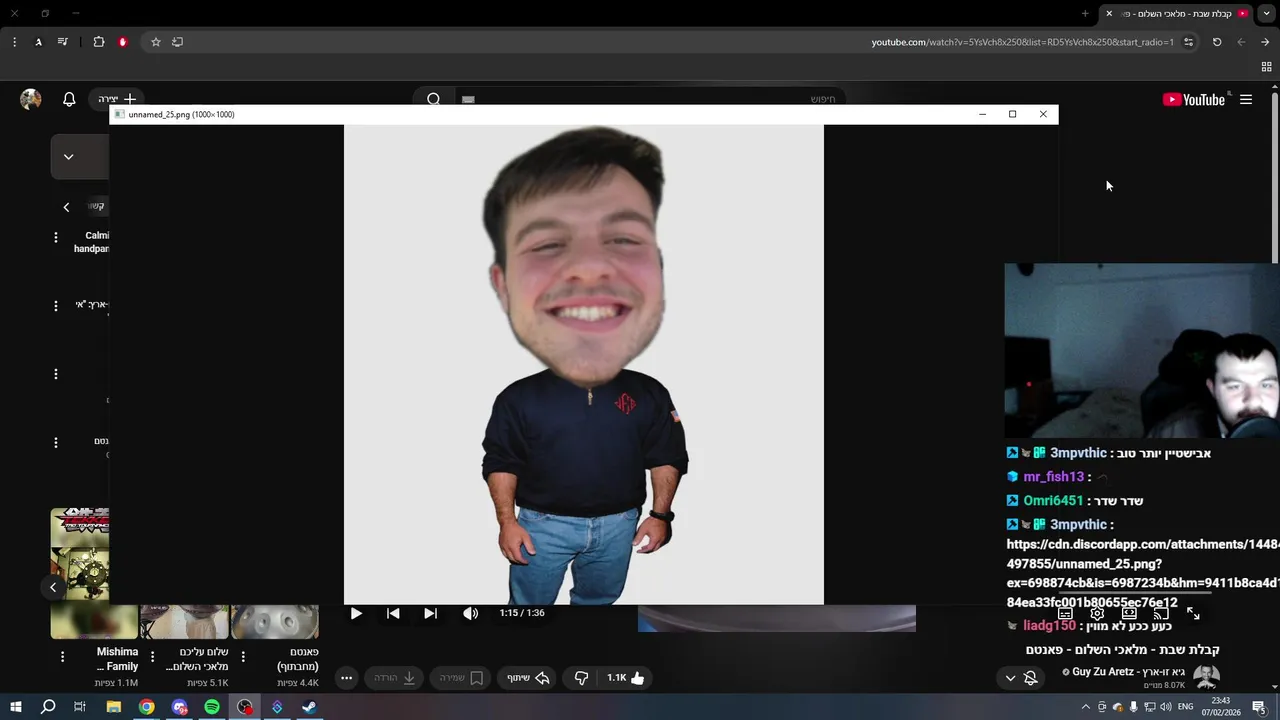Viewport: 1280px width, 720px height.
Task: Open Spotify from the taskbar
Action: pyautogui.click(x=212, y=707)
